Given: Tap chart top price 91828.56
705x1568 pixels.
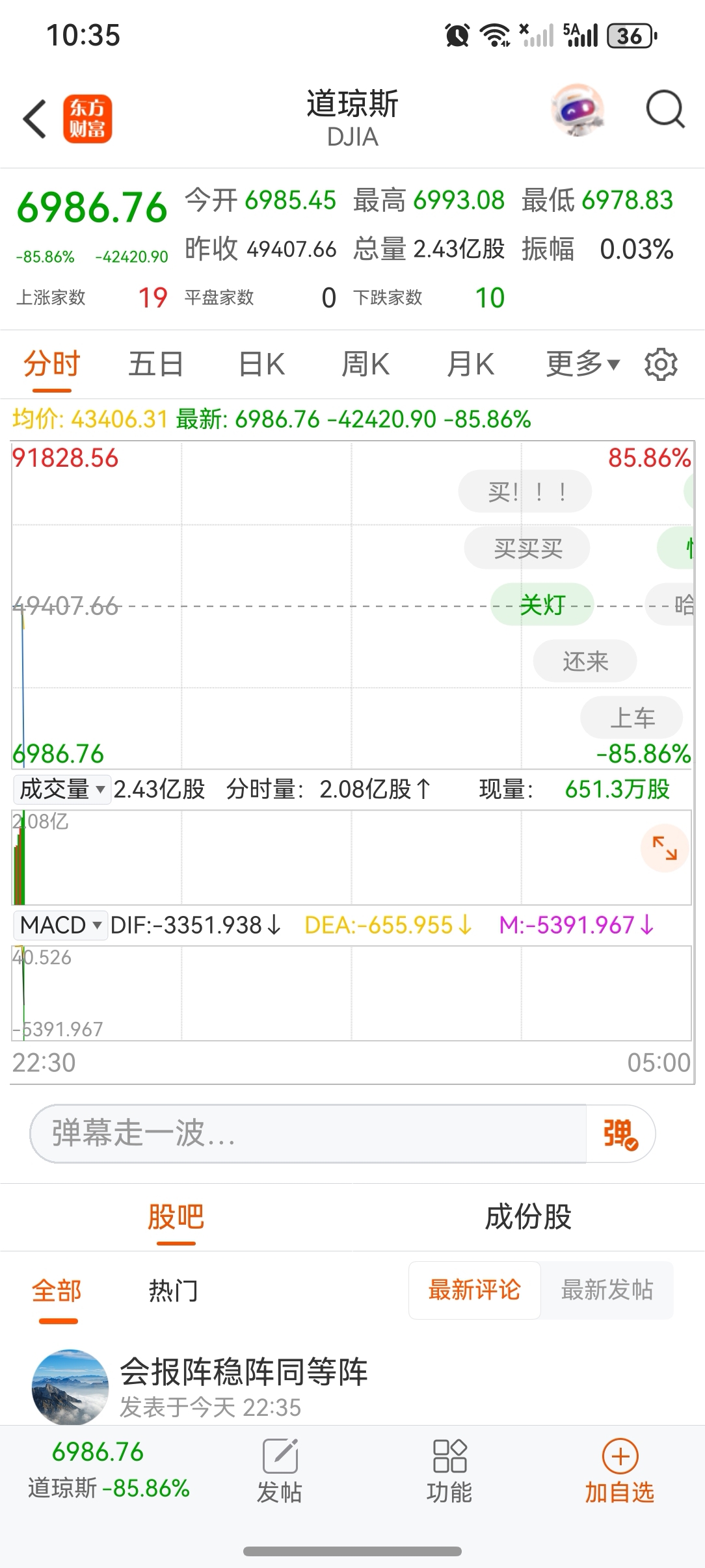Looking at the screenshot, I should tap(66, 458).
